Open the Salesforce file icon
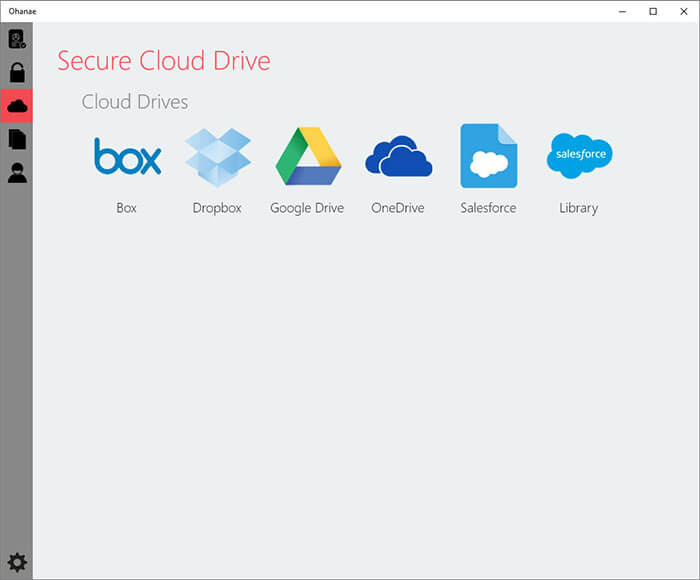The width and height of the screenshot is (700, 580). click(489, 156)
